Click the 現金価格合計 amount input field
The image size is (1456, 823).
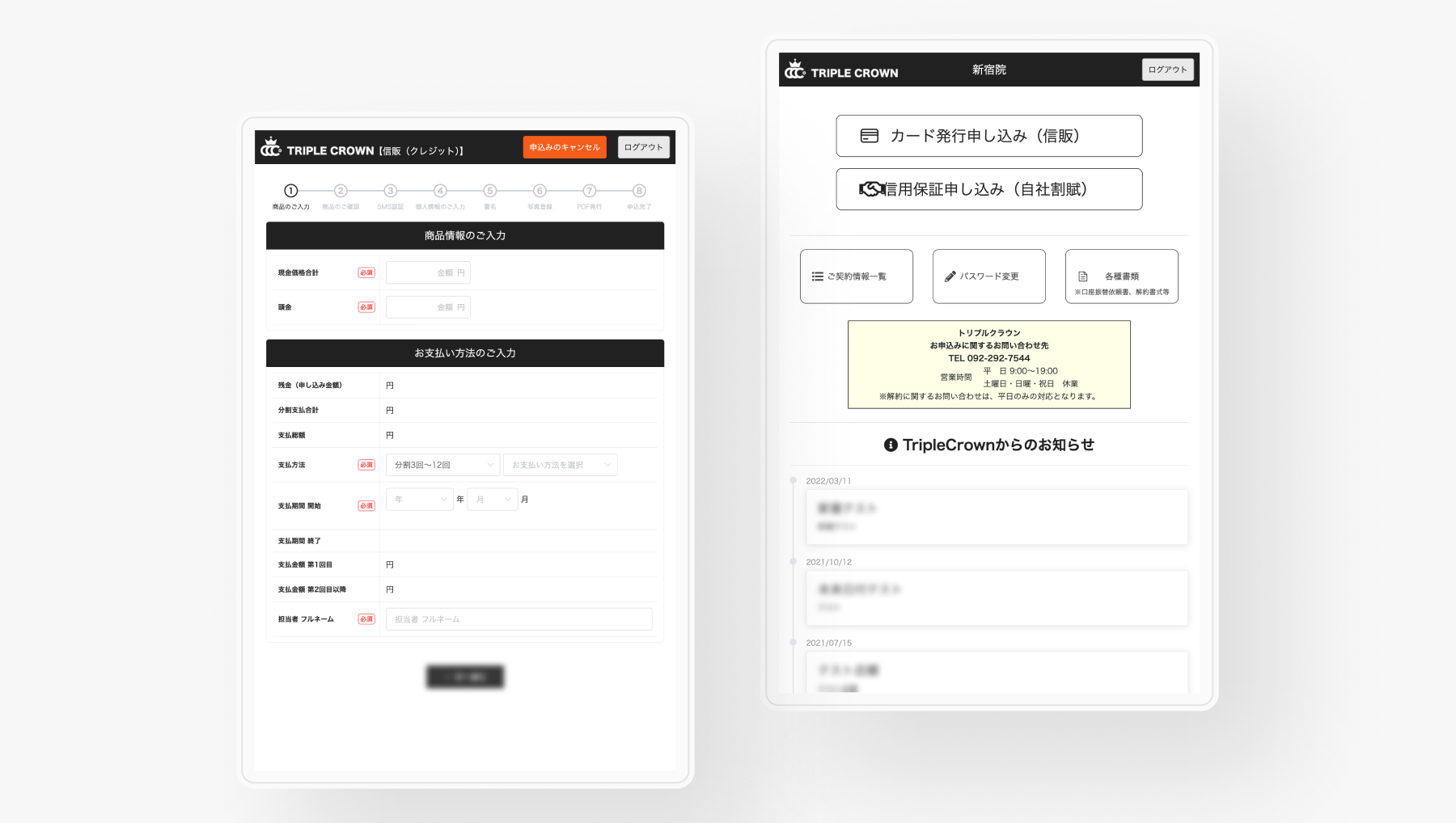(428, 273)
